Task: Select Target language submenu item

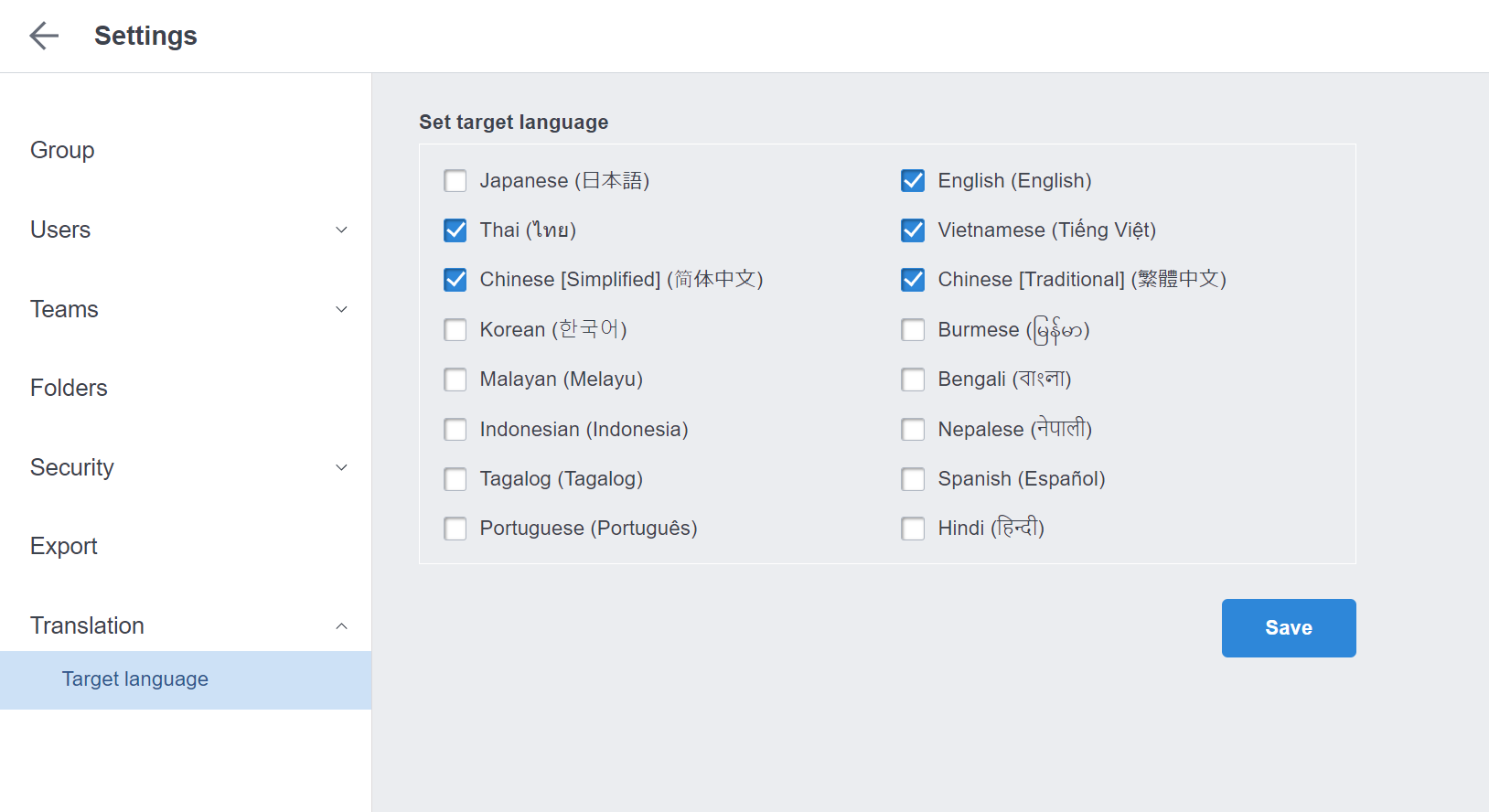Action: (186, 679)
